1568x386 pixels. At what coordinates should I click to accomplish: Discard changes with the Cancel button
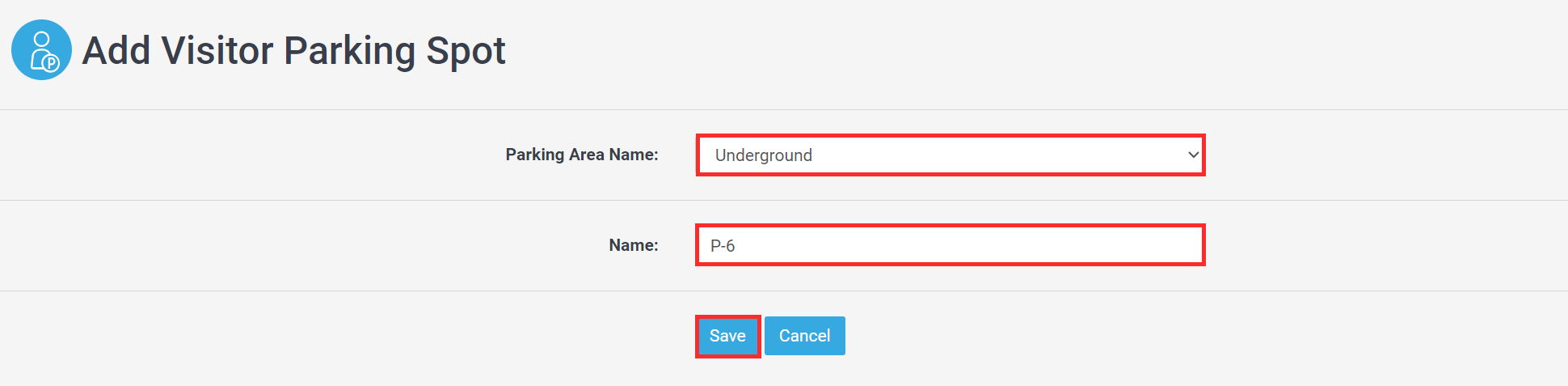coord(804,336)
